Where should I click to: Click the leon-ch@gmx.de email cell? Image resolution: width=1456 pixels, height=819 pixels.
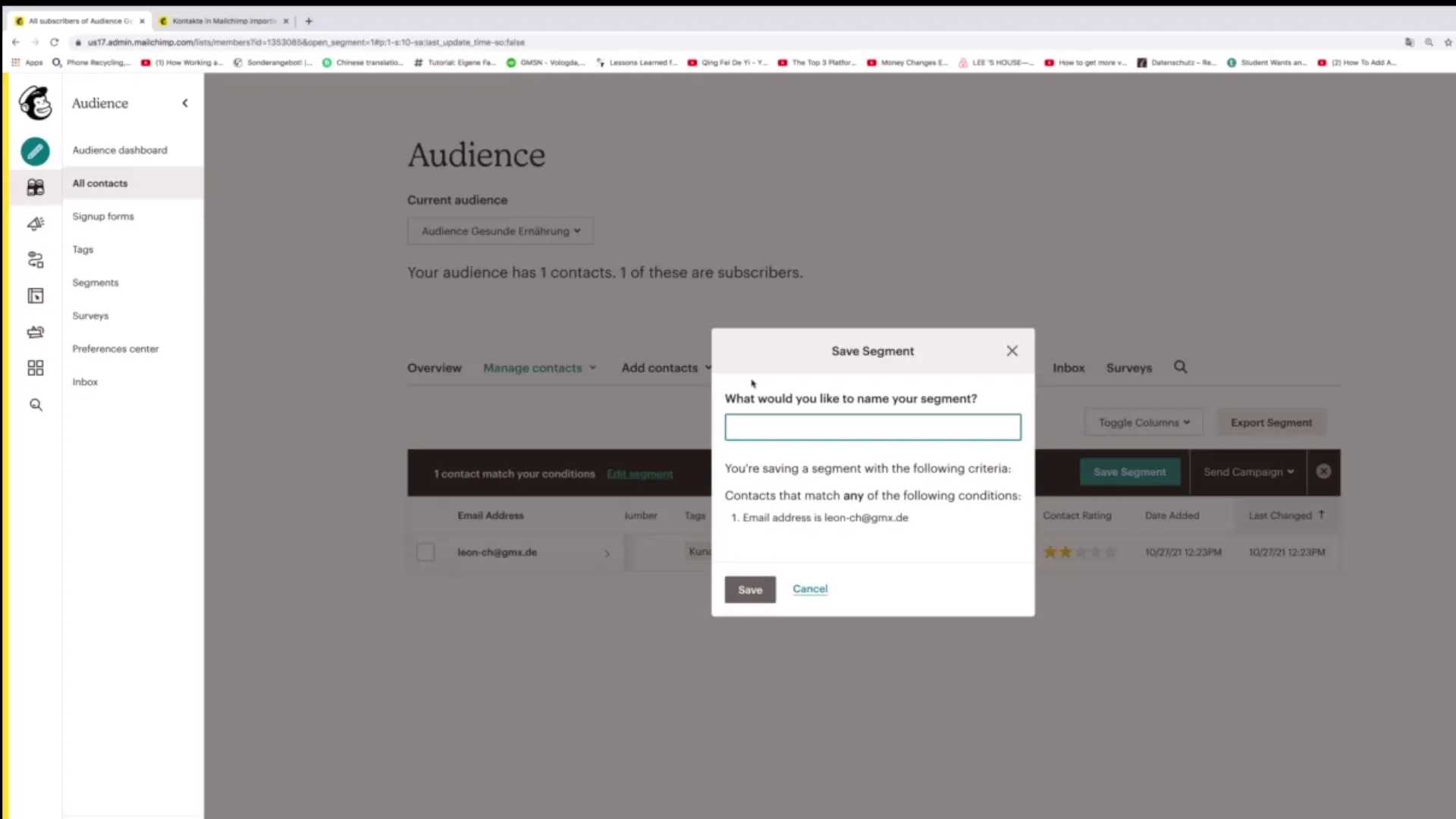tap(497, 552)
